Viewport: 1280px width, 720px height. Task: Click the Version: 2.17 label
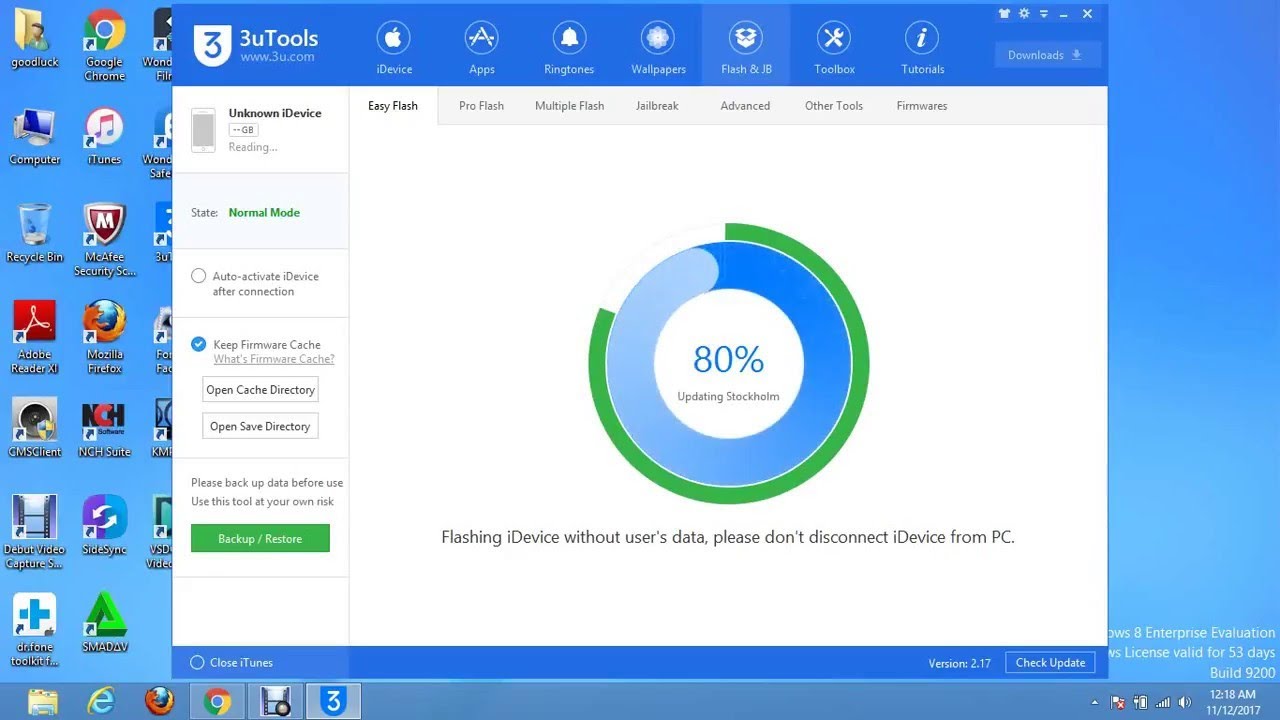coord(959,663)
